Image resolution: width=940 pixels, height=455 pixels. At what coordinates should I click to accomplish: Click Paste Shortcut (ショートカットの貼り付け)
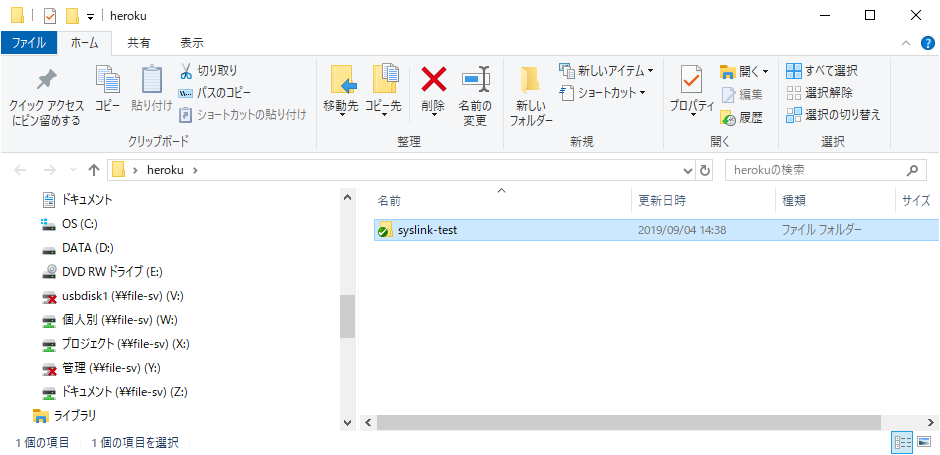pos(243,114)
